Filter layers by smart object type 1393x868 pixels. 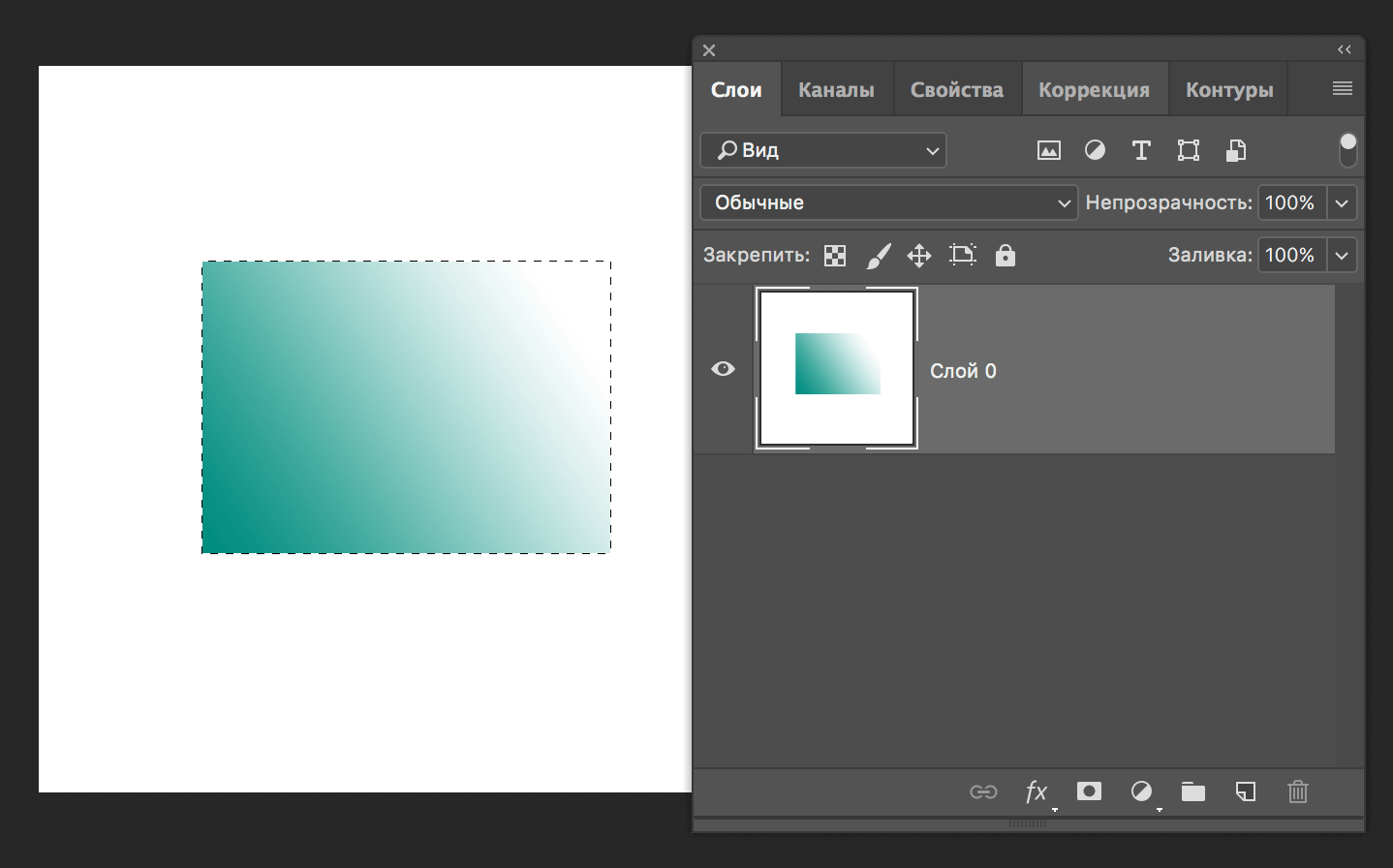[1235, 150]
